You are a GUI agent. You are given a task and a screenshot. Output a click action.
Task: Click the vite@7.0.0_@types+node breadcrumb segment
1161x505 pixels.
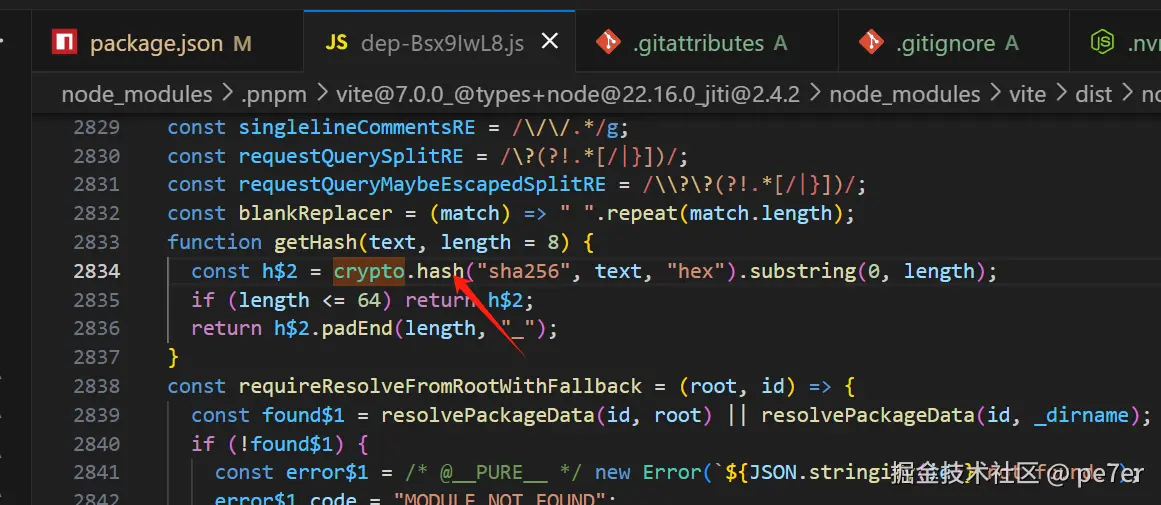(x=569, y=94)
